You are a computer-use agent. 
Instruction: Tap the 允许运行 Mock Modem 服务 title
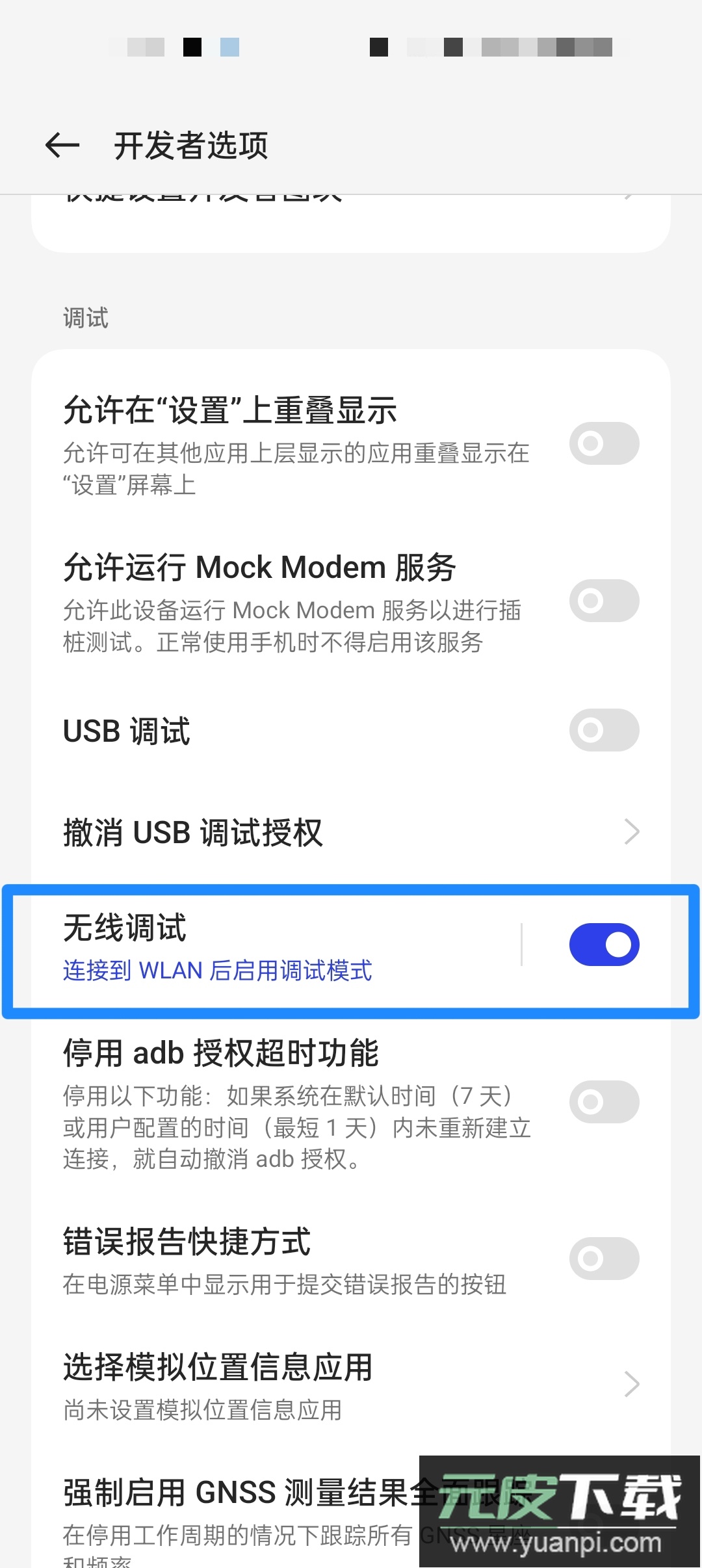(259, 567)
